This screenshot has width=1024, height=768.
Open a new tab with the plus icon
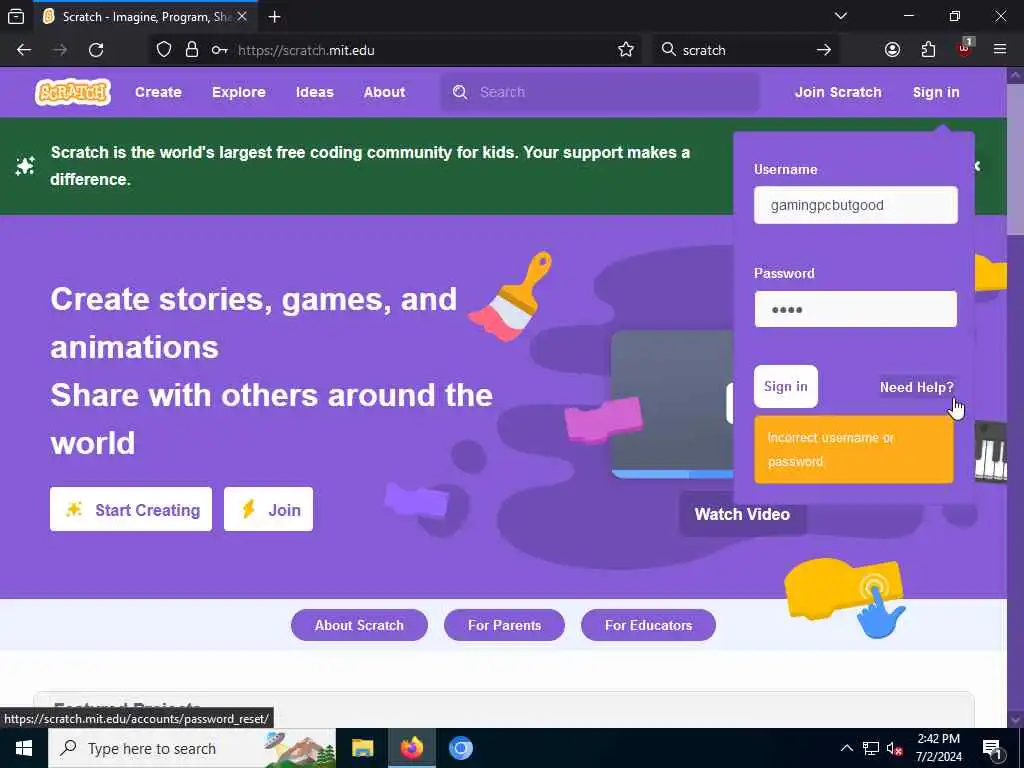[274, 17]
